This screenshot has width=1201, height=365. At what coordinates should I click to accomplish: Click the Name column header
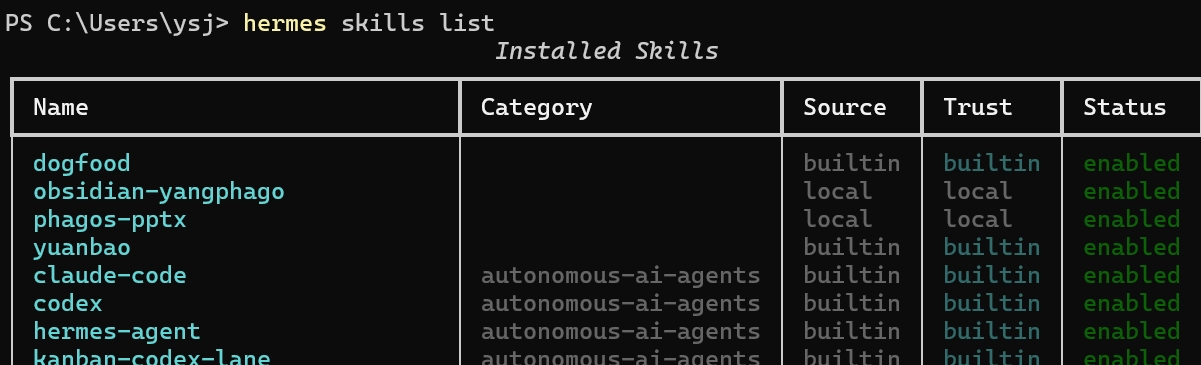point(61,107)
